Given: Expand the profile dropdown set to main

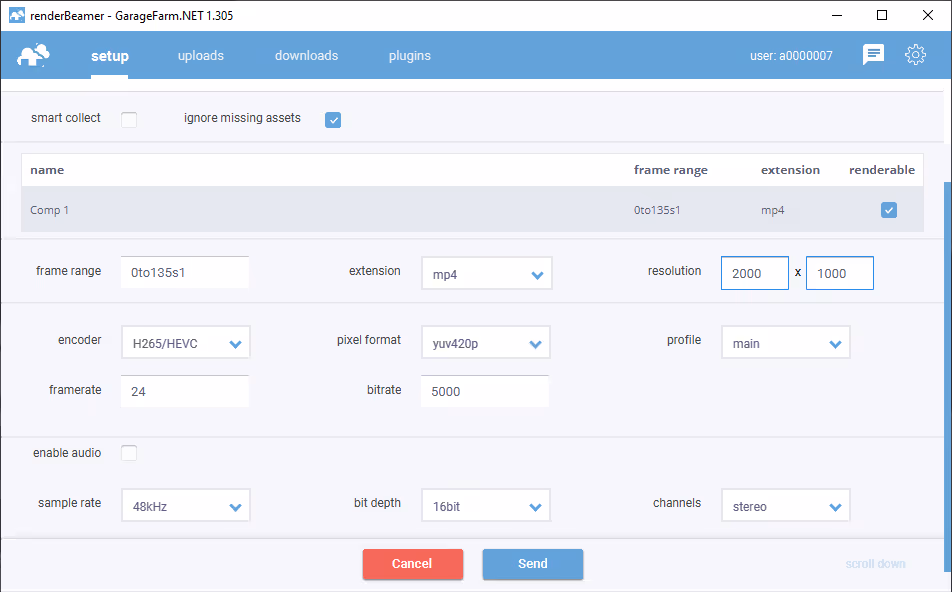Looking at the screenshot, I should [x=786, y=342].
